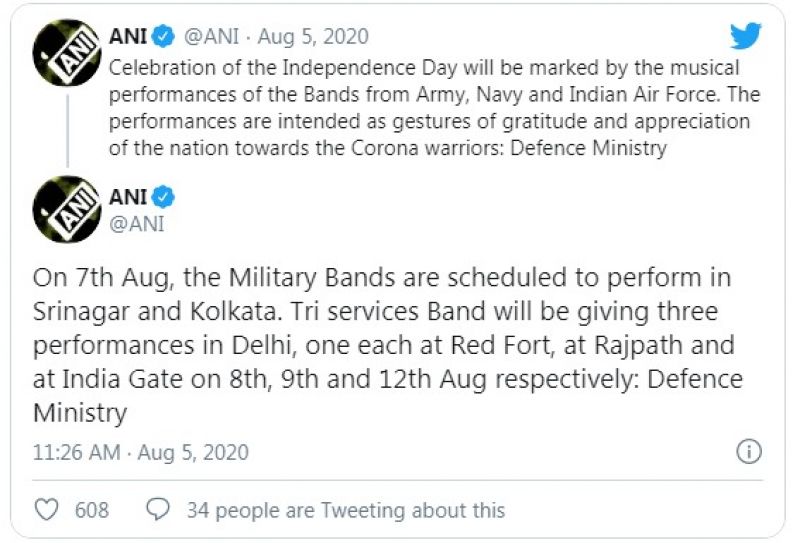Open "34 people are Tweeting about this"
This screenshot has height=543, width=800.
(x=345, y=510)
